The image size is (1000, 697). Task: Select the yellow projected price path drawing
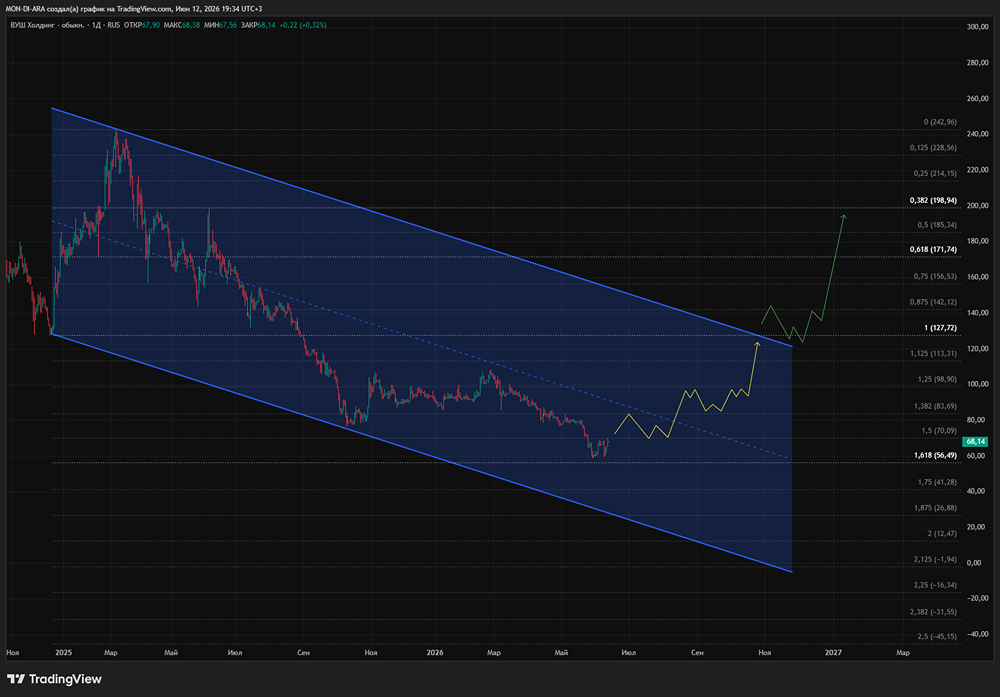click(678, 413)
